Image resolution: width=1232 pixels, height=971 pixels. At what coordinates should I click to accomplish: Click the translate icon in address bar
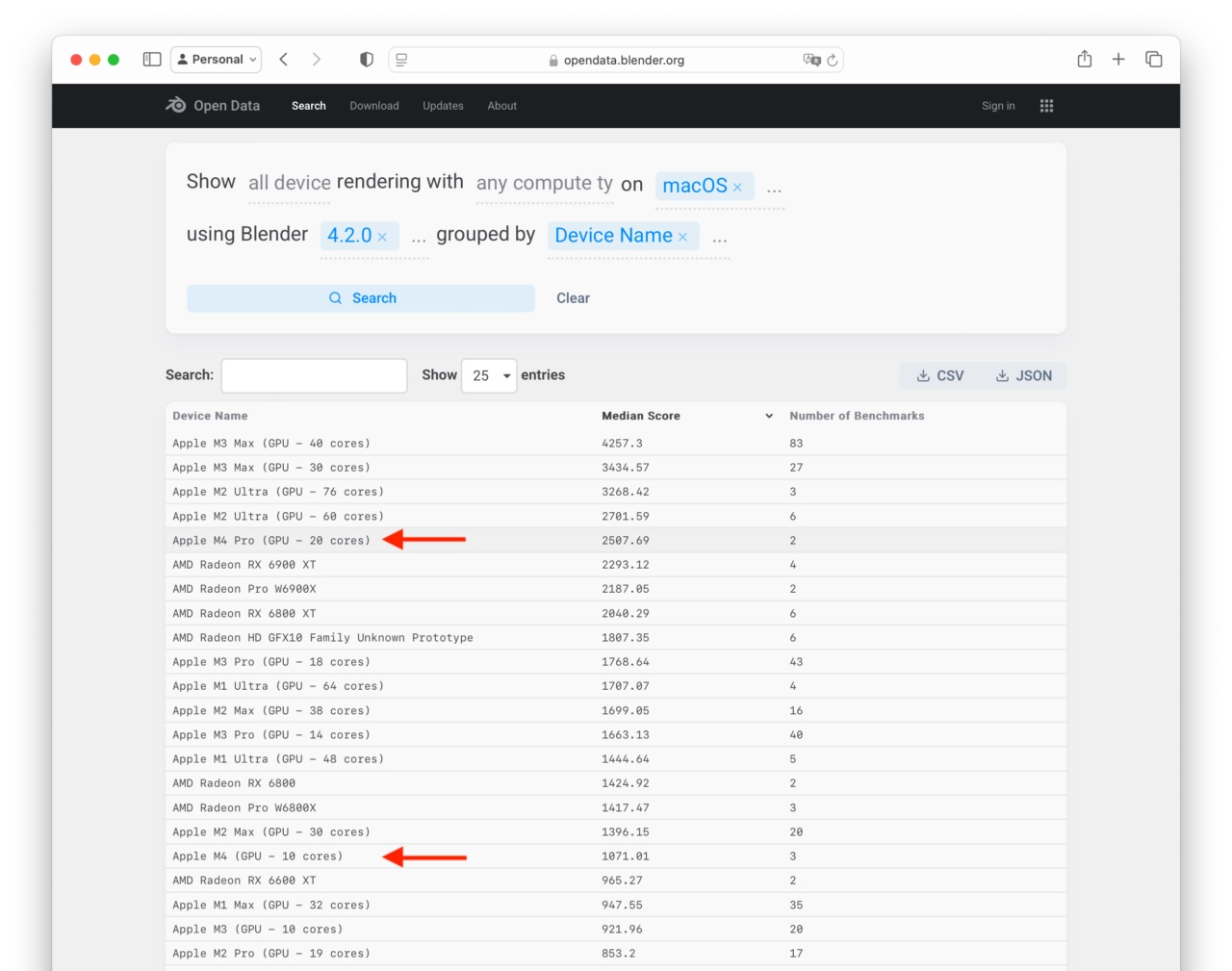[x=811, y=60]
